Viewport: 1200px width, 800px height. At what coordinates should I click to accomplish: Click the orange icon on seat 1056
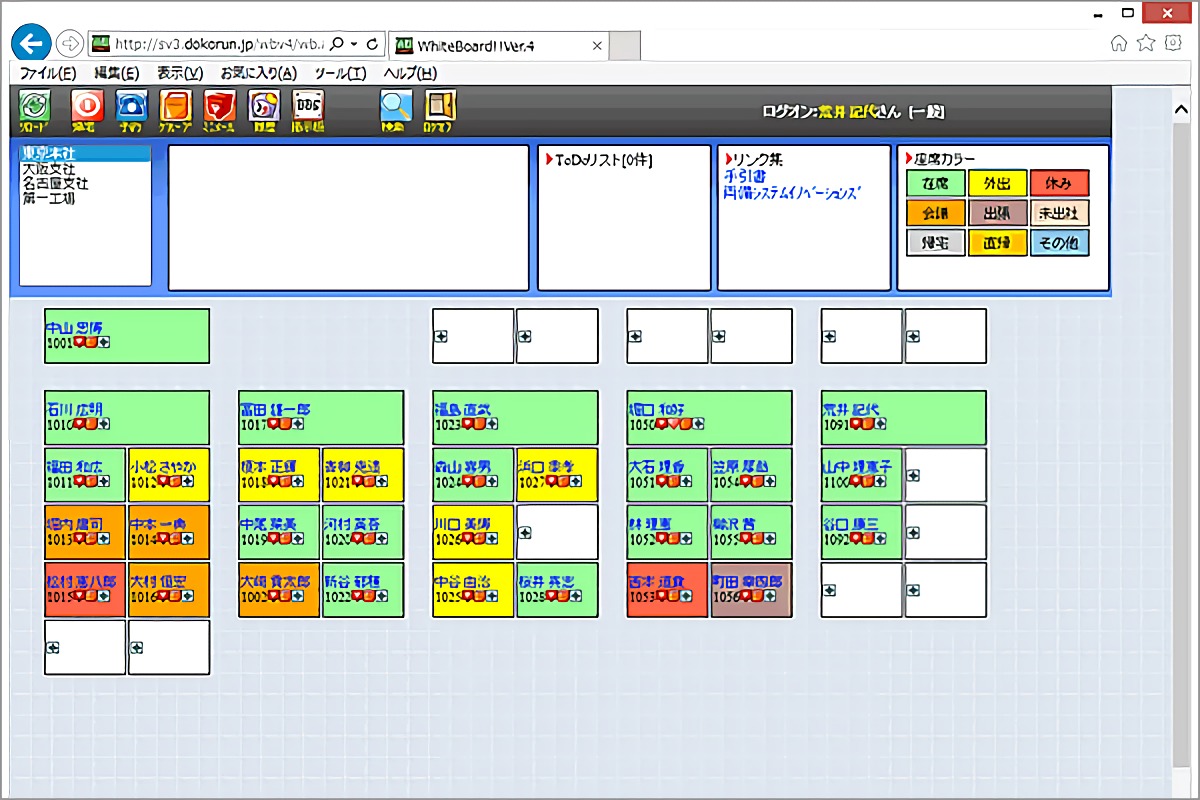point(758,596)
